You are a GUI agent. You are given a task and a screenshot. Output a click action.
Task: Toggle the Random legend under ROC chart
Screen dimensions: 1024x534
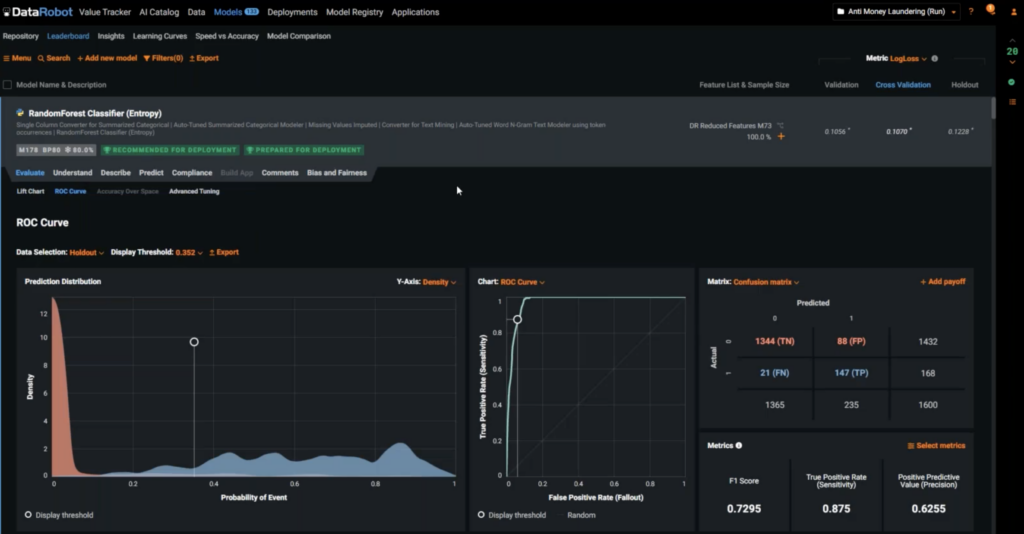pos(576,515)
